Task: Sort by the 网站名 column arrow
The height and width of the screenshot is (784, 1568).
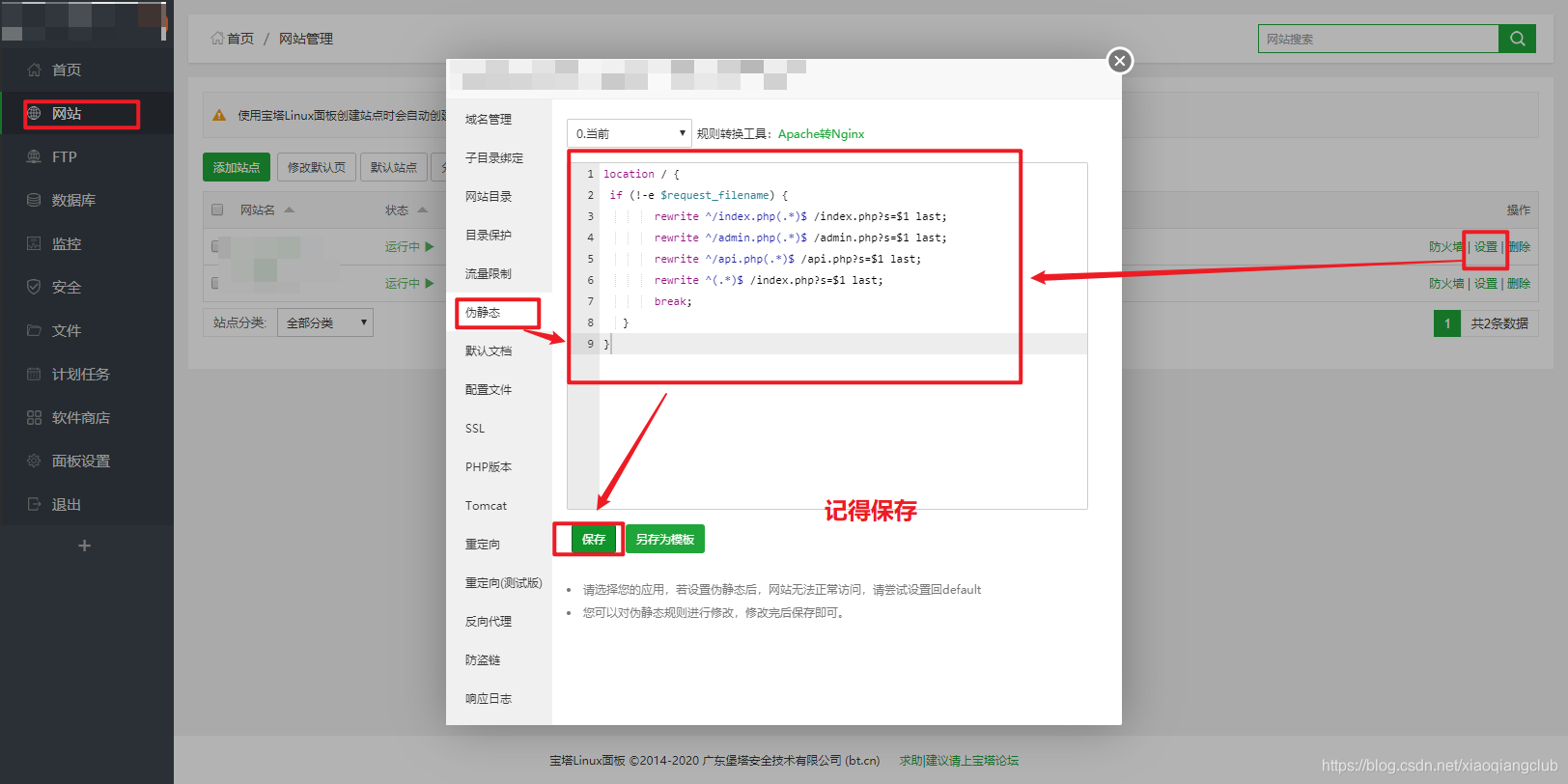Action: [x=289, y=210]
